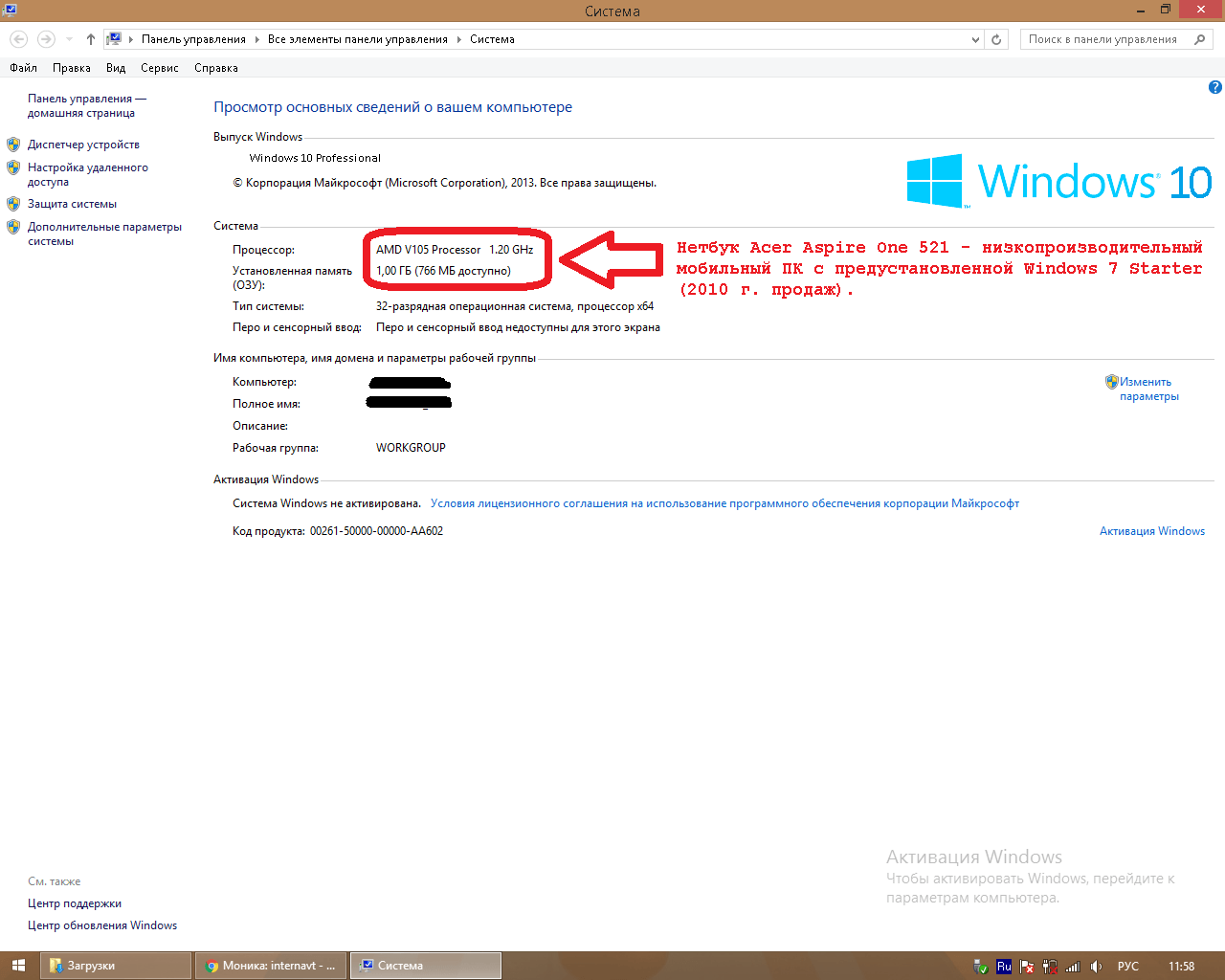Open the network signal tray icon

click(x=1073, y=967)
